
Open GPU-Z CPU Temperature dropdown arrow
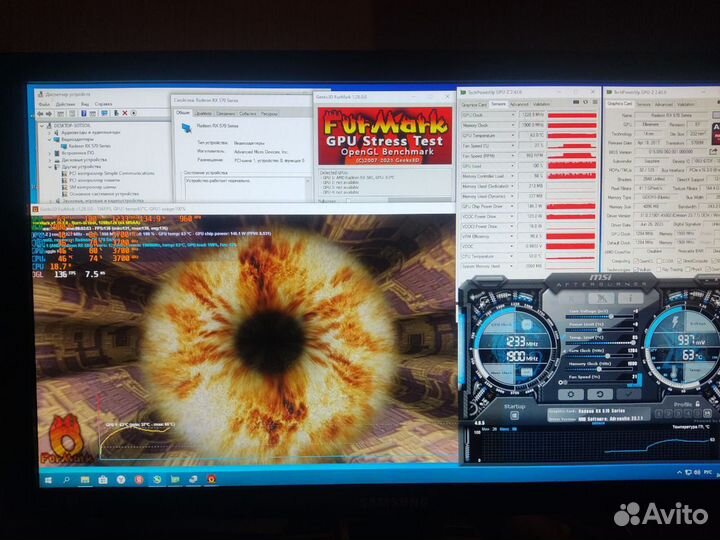[x=512, y=256]
